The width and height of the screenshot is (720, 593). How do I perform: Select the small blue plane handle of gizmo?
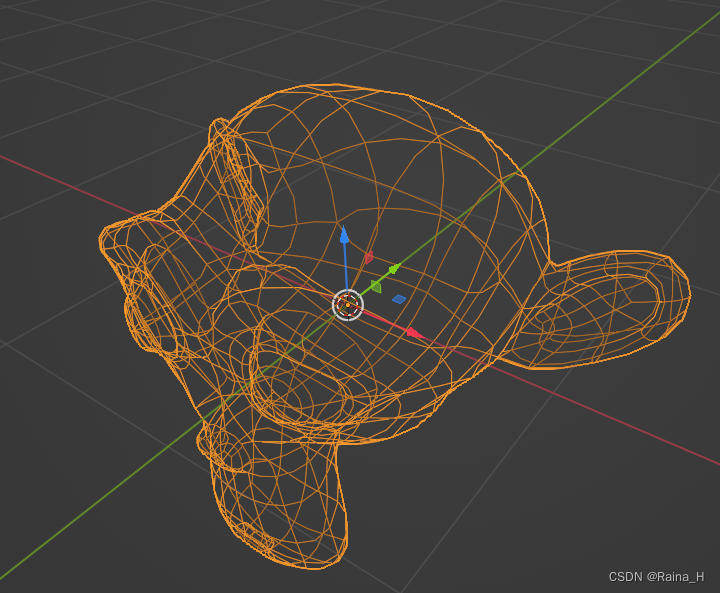pos(399,299)
